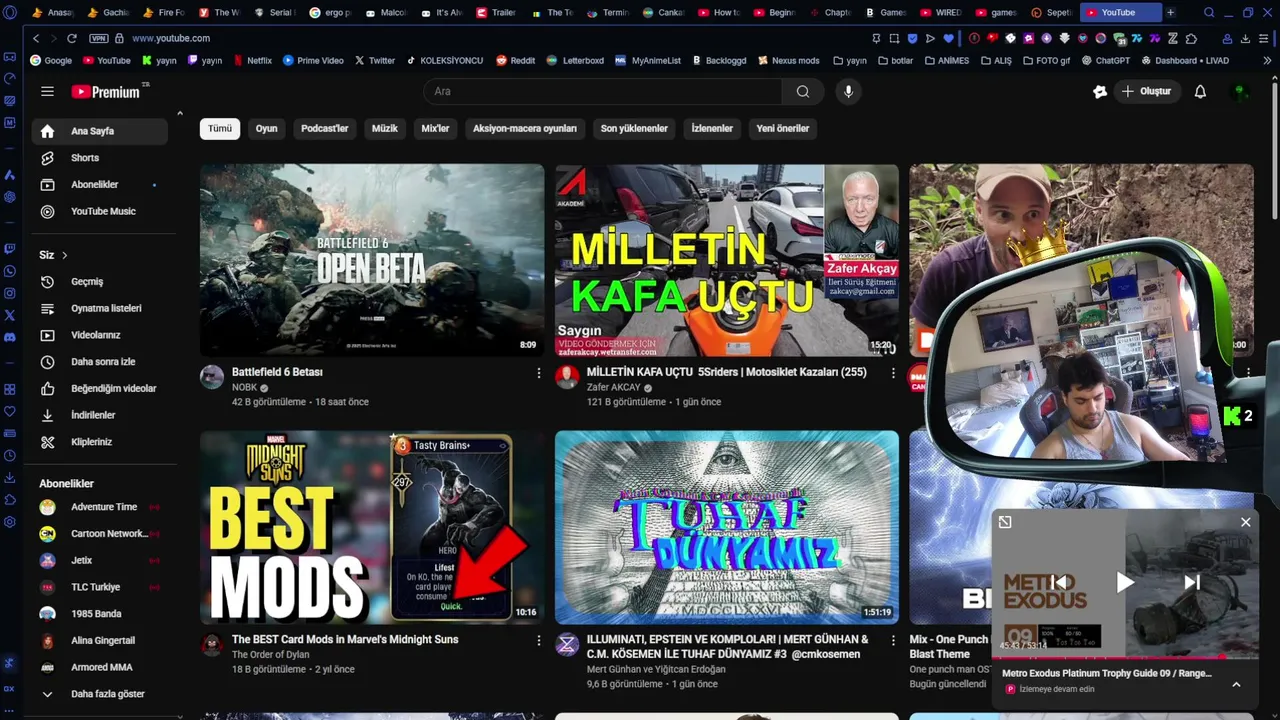
Task: Open the Letterboxd bookmark
Action: (575, 60)
